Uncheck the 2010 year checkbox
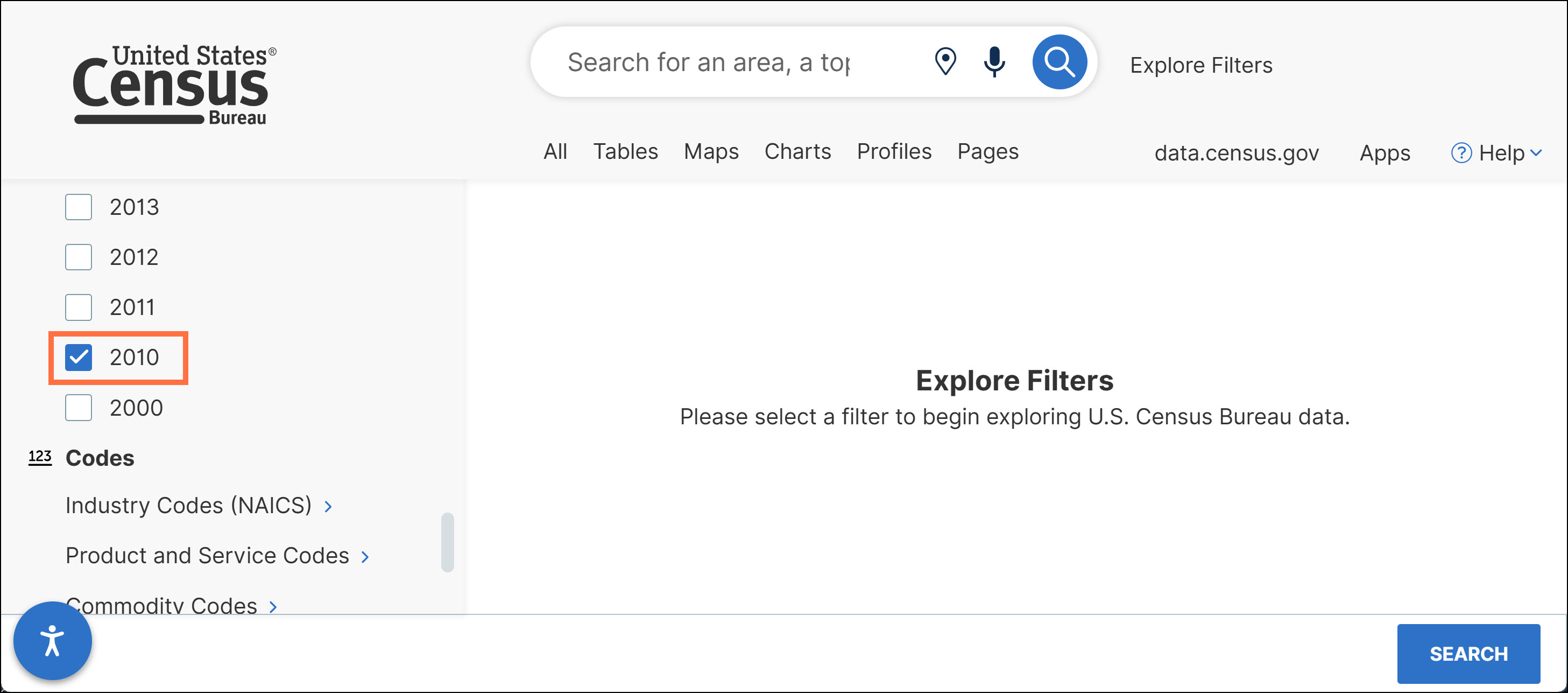1568x693 pixels. coord(79,358)
